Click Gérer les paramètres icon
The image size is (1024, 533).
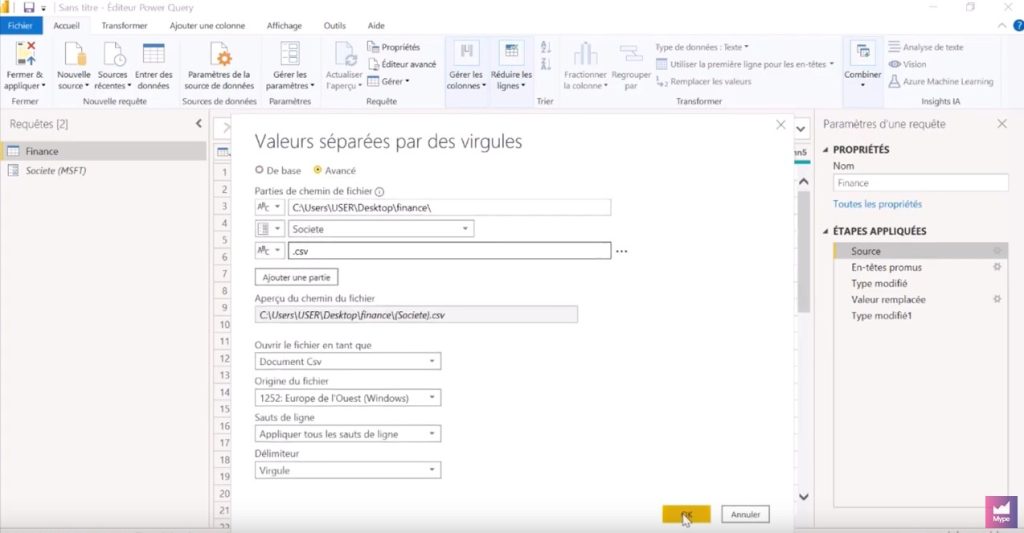[289, 54]
